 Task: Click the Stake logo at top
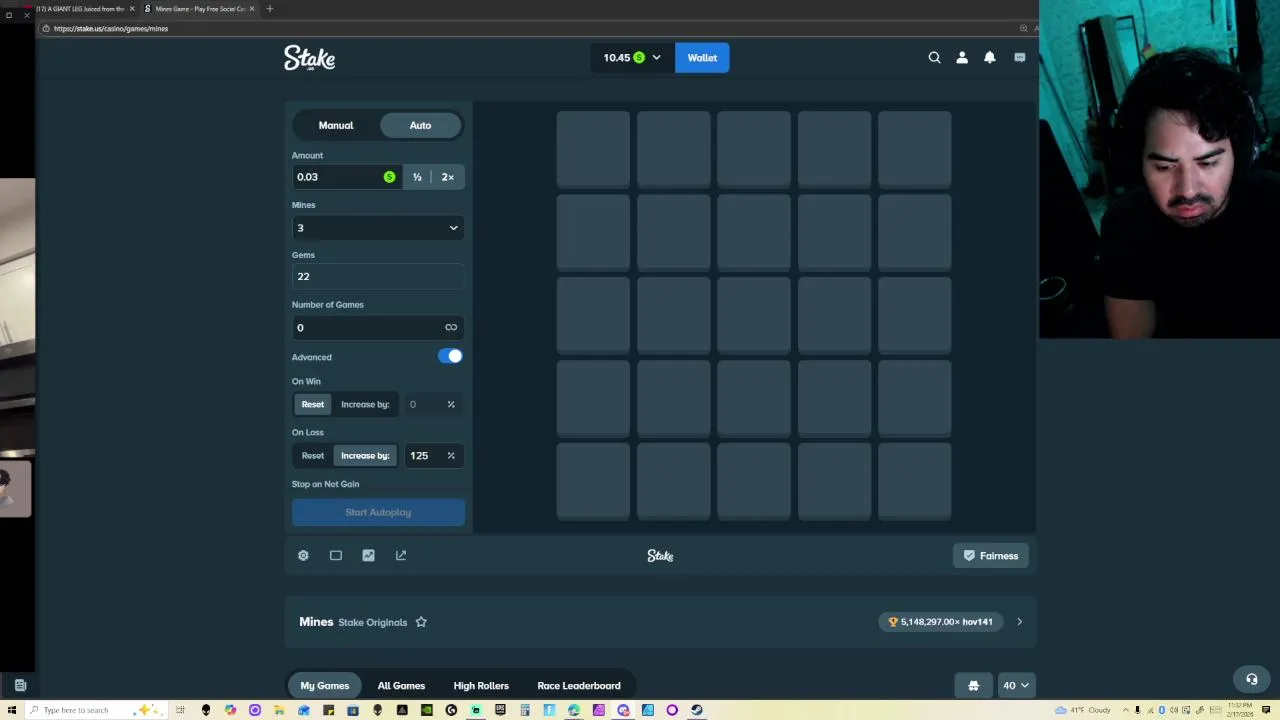(x=309, y=58)
